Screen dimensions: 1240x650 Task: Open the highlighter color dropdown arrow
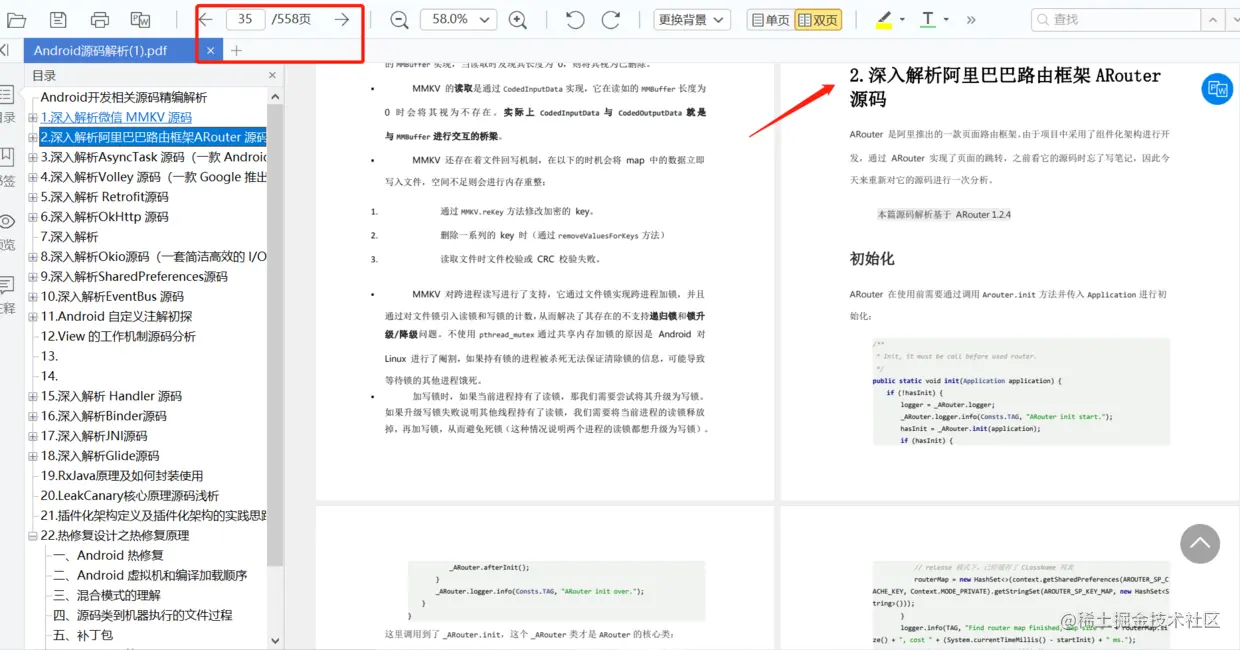click(x=902, y=19)
